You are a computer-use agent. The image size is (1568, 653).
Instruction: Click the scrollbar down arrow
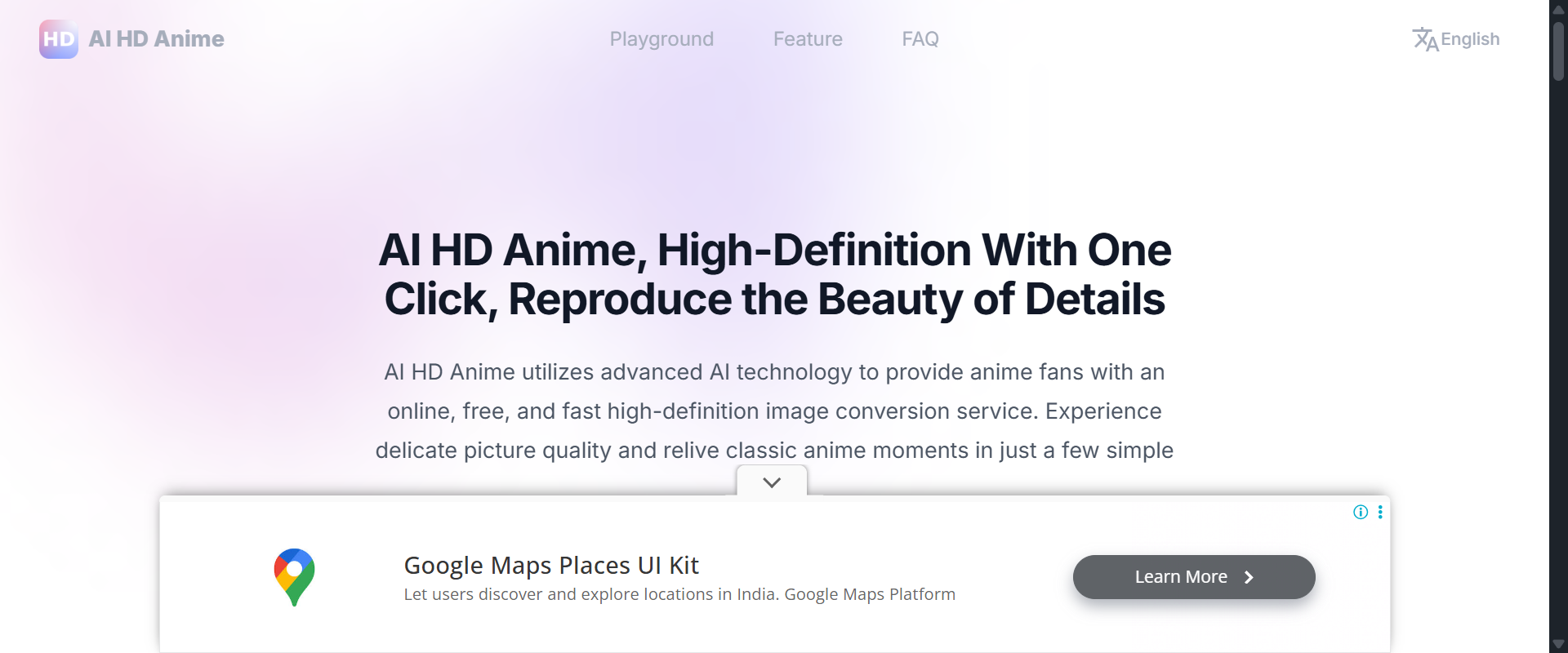tap(1558, 644)
